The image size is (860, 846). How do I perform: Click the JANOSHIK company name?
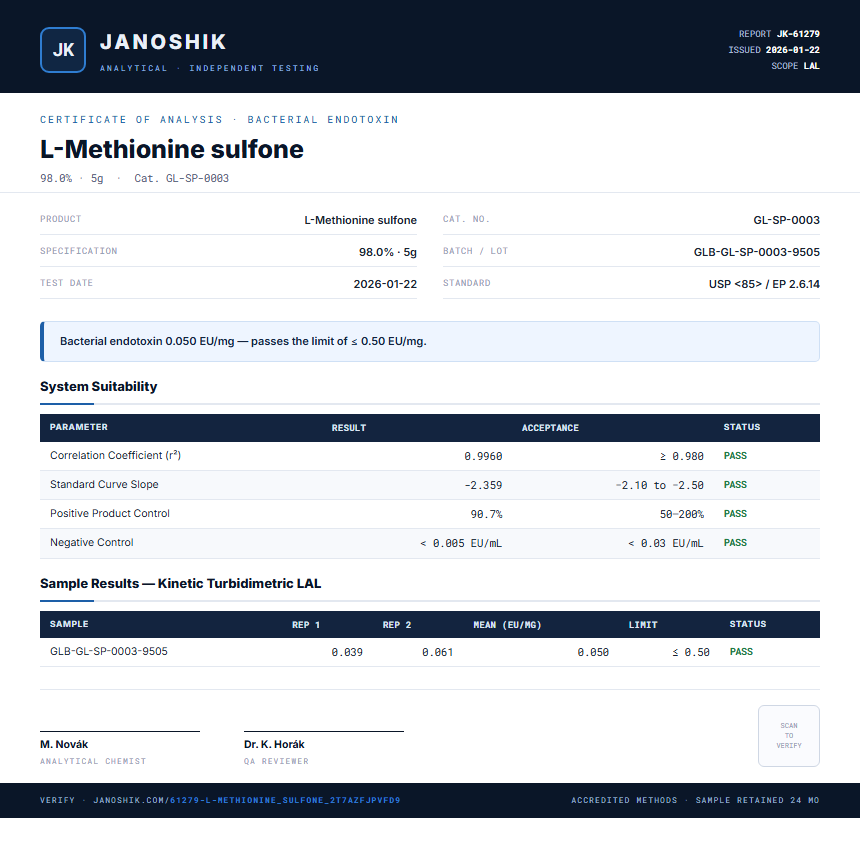coord(163,42)
